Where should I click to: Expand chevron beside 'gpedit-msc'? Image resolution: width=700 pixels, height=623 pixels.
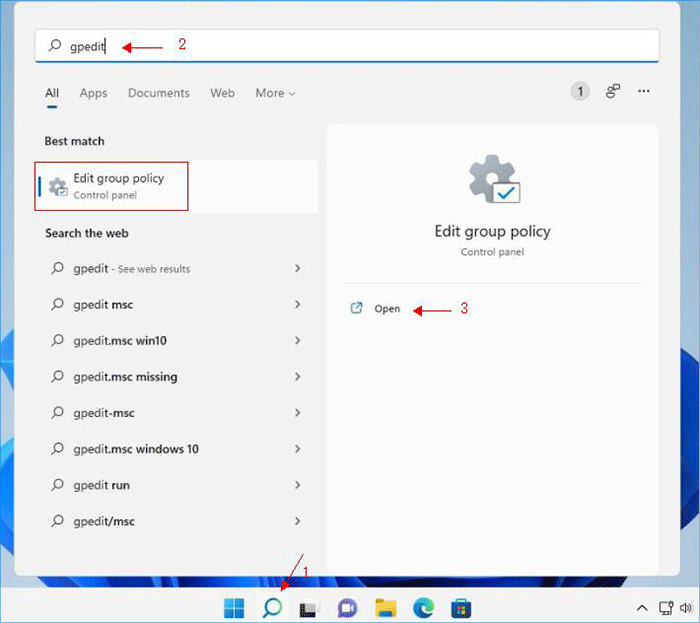click(x=297, y=413)
